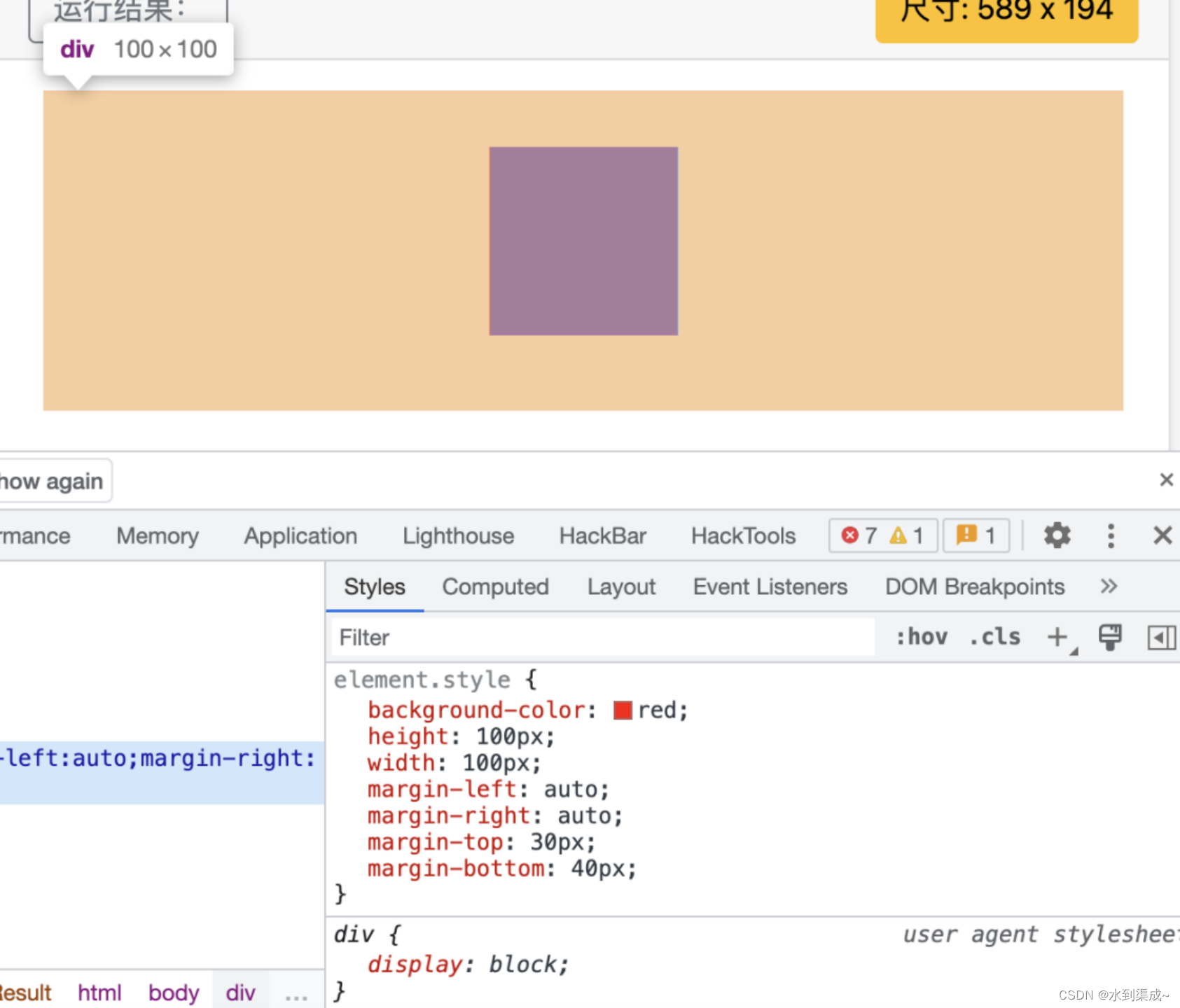Select Result in the breadcrumb

25,993
